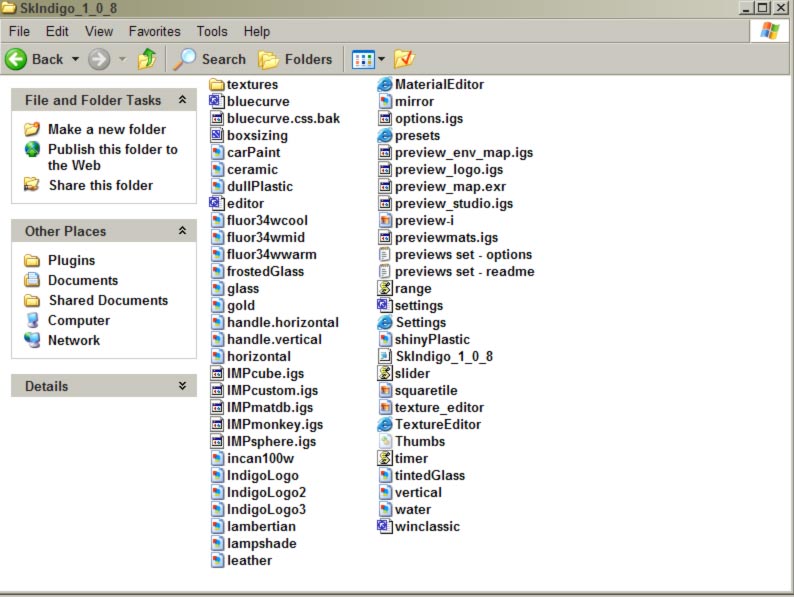Open the Tools menu
This screenshot has width=794, height=597.
click(x=212, y=31)
